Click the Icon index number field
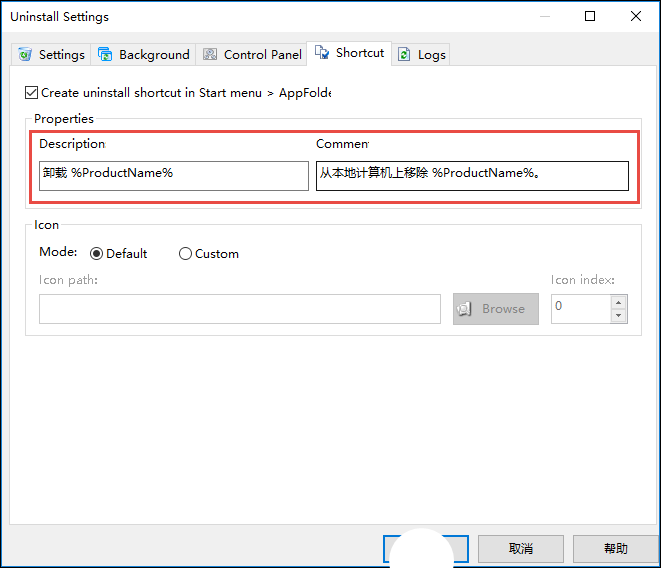661x568 pixels. (580, 309)
